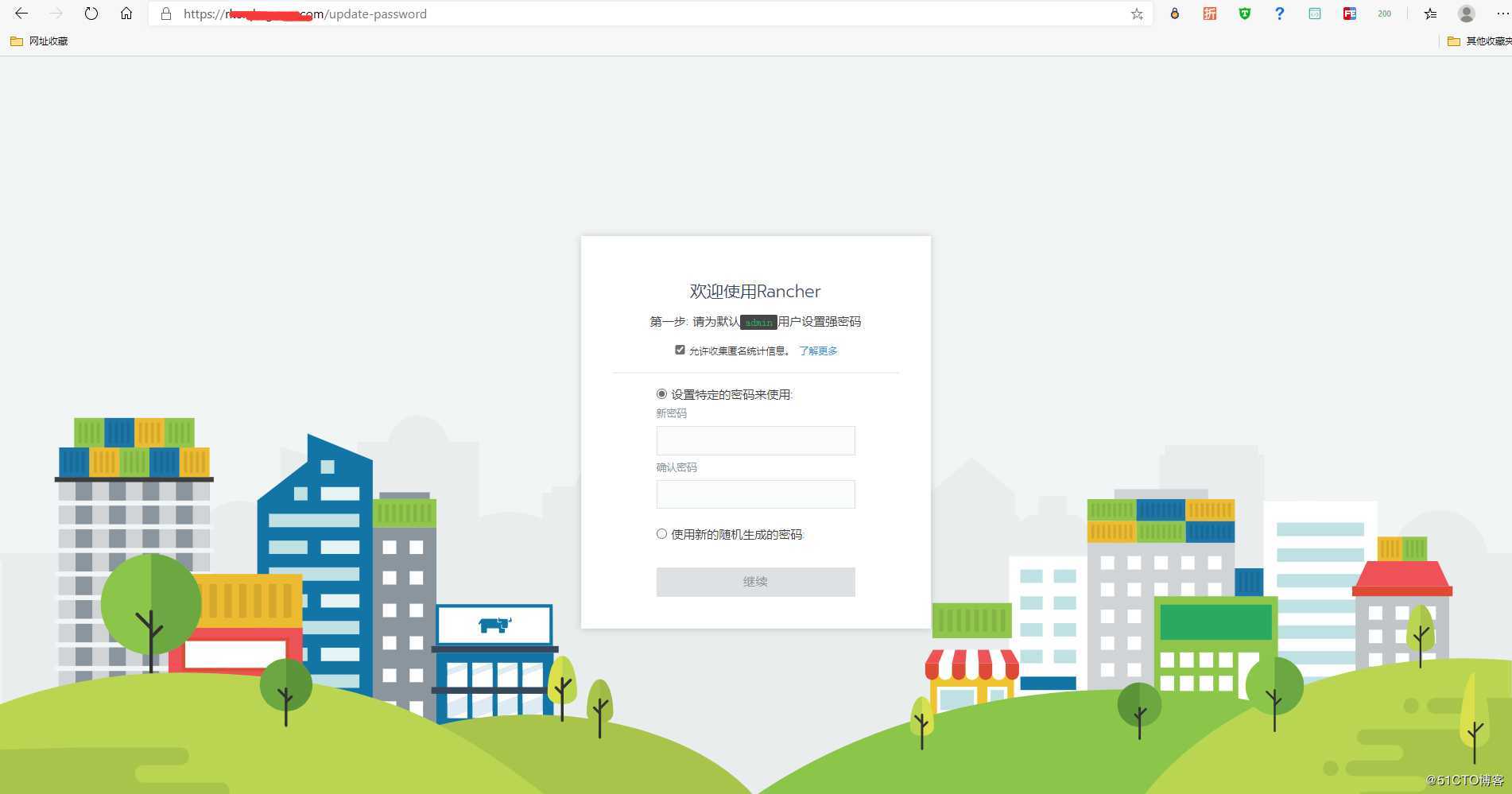The image size is (1512, 794).
Task: Click the 欢迎使用Rancher heading
Action: tap(755, 291)
